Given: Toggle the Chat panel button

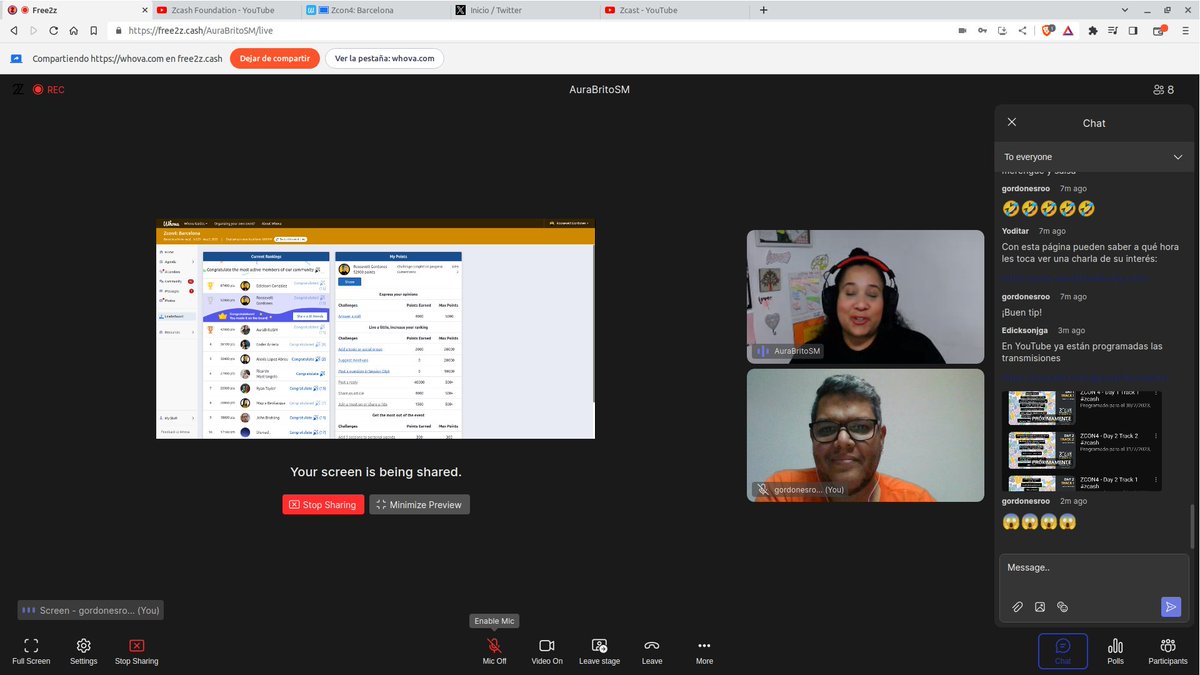Looking at the screenshot, I should pos(1062,651).
